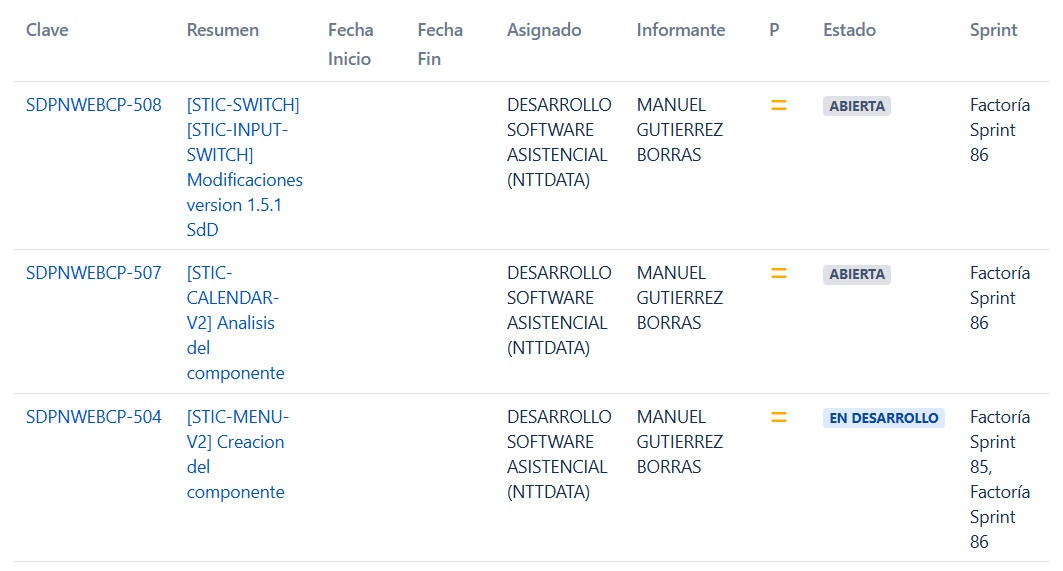
Task: Sort by the Clave column header
Action: click(47, 30)
